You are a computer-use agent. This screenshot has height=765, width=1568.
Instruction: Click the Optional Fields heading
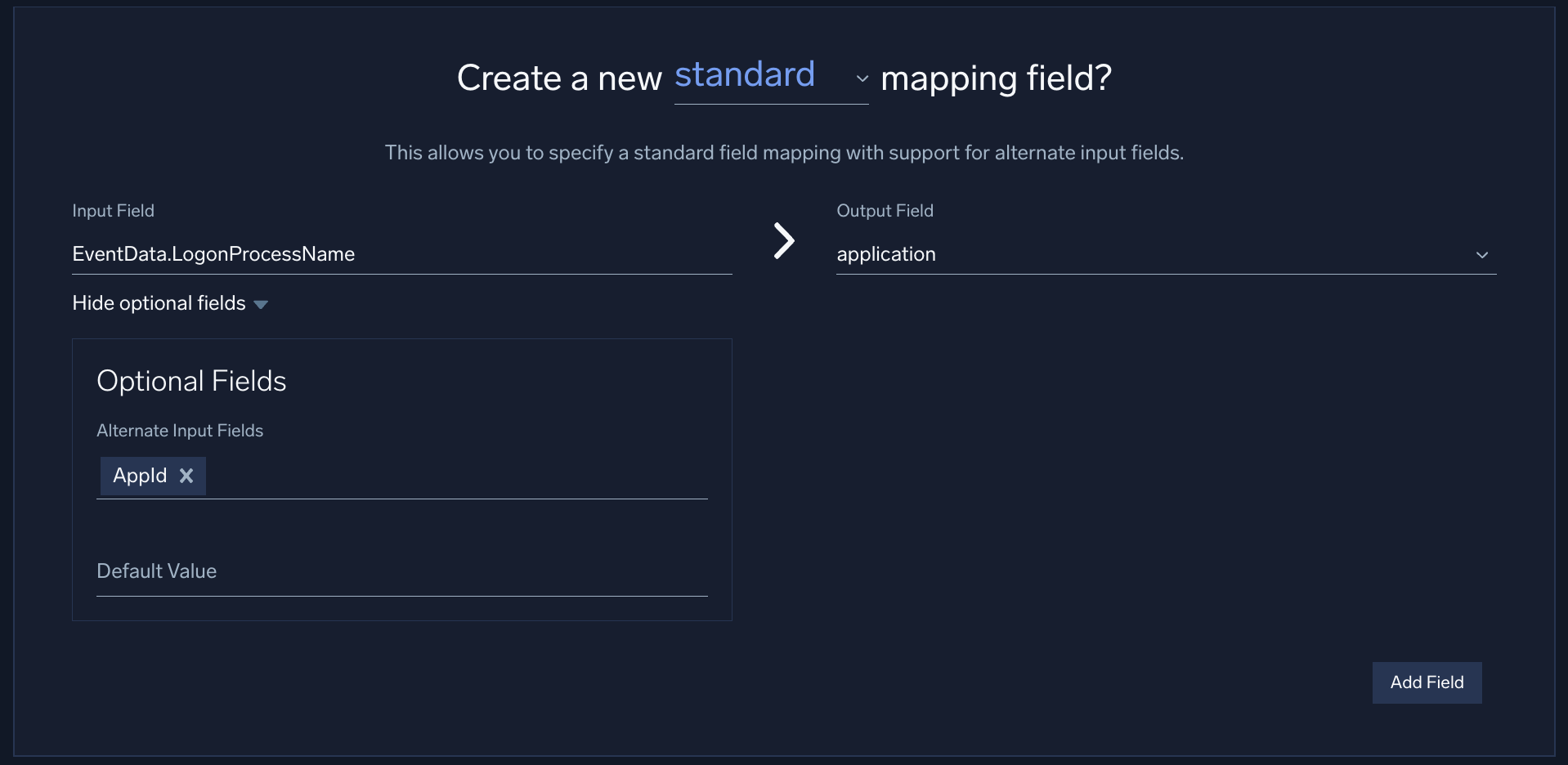[x=191, y=381]
